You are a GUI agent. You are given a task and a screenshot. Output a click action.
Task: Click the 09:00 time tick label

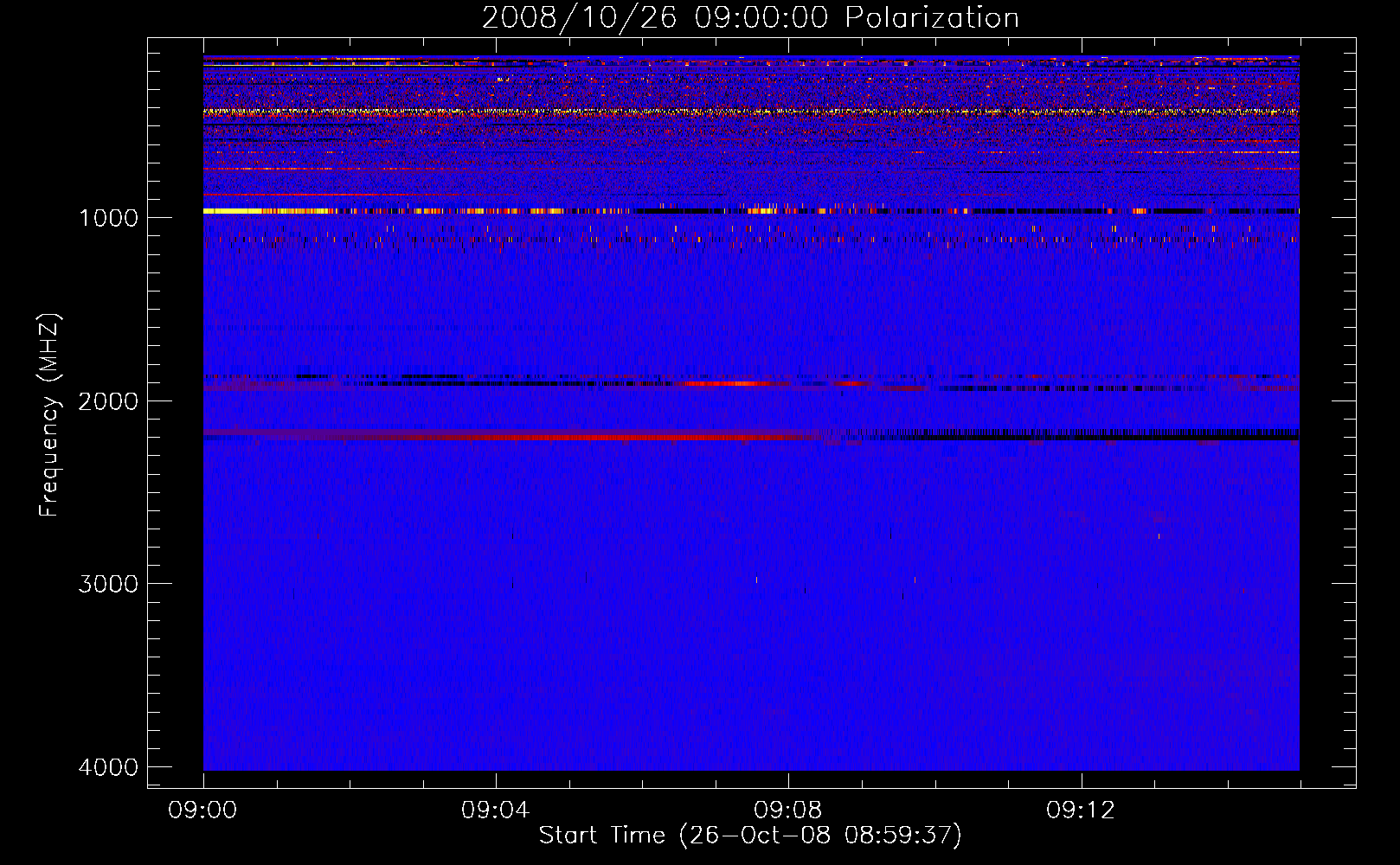(202, 810)
